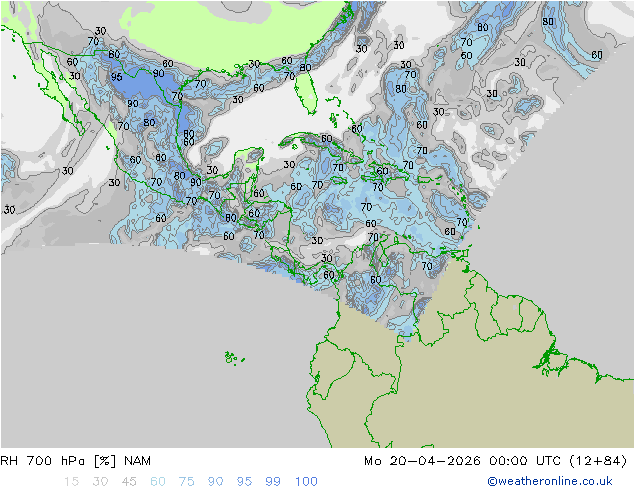This screenshot has width=634, height=490.
Task: Select legend value 90
Action: 215,482
